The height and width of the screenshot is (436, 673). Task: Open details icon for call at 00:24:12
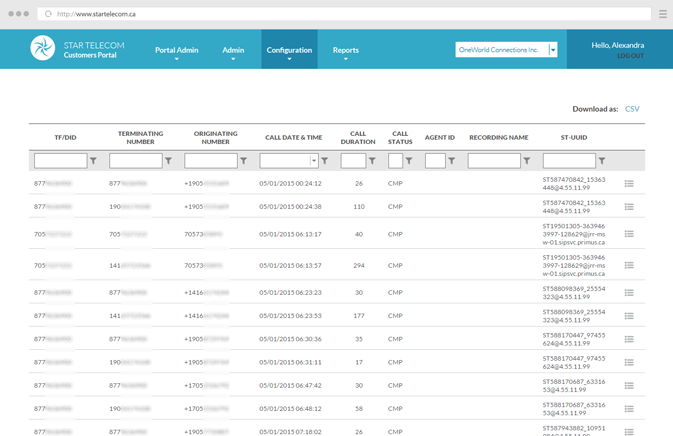629,184
